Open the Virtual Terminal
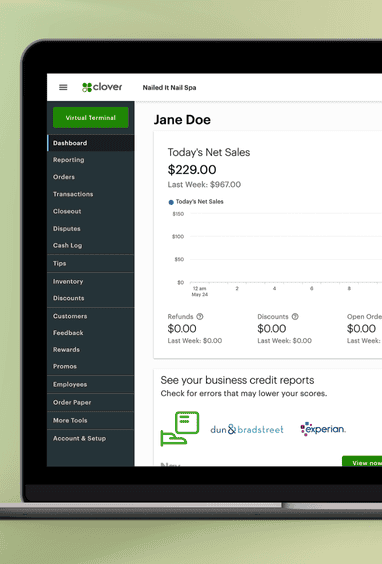This screenshot has width=382, height=564. click(x=91, y=118)
